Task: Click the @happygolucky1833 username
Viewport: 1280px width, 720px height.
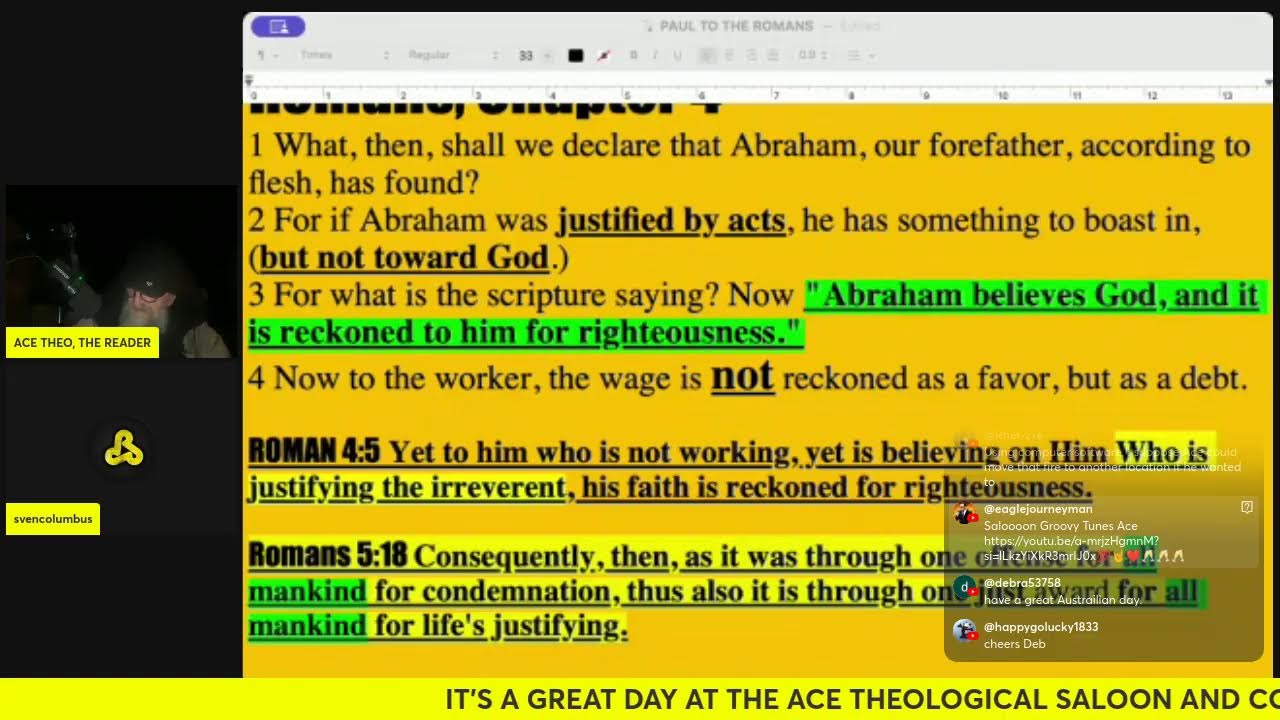Action: 1041,627
